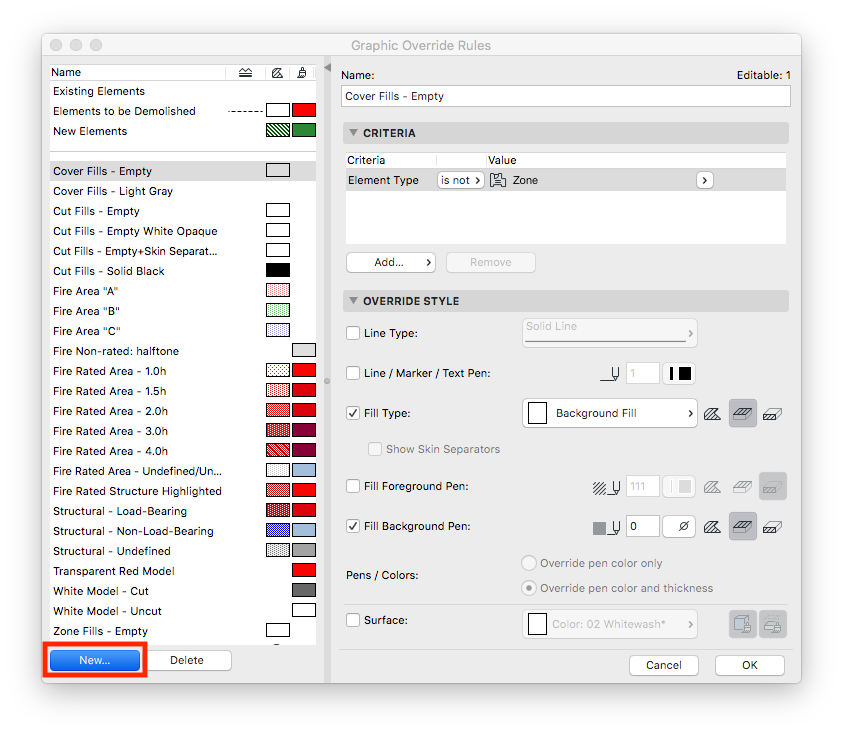Enable Line / Marker / Text Pen checkbox

(353, 373)
